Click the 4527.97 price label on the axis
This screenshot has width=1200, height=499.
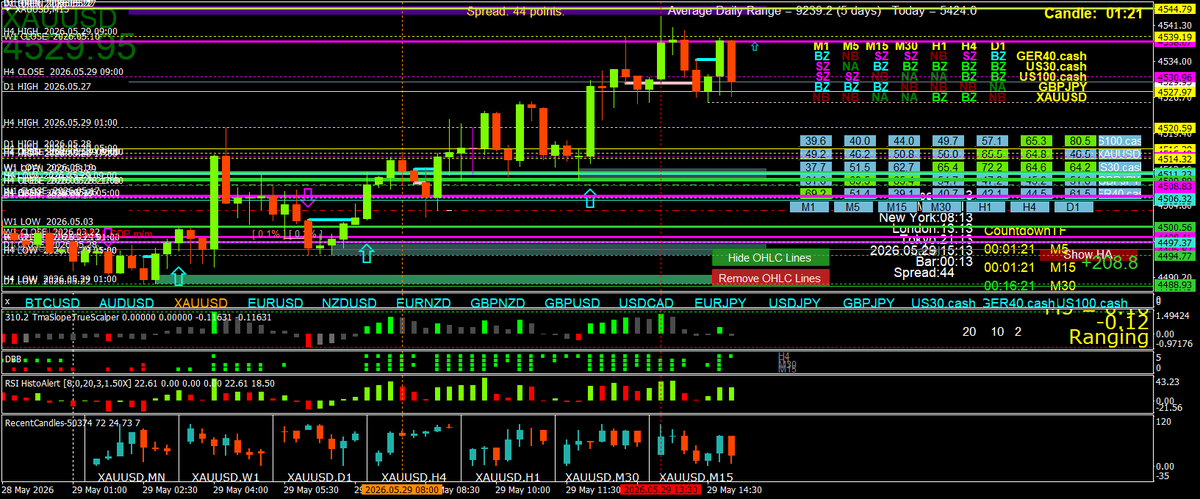1176,92
